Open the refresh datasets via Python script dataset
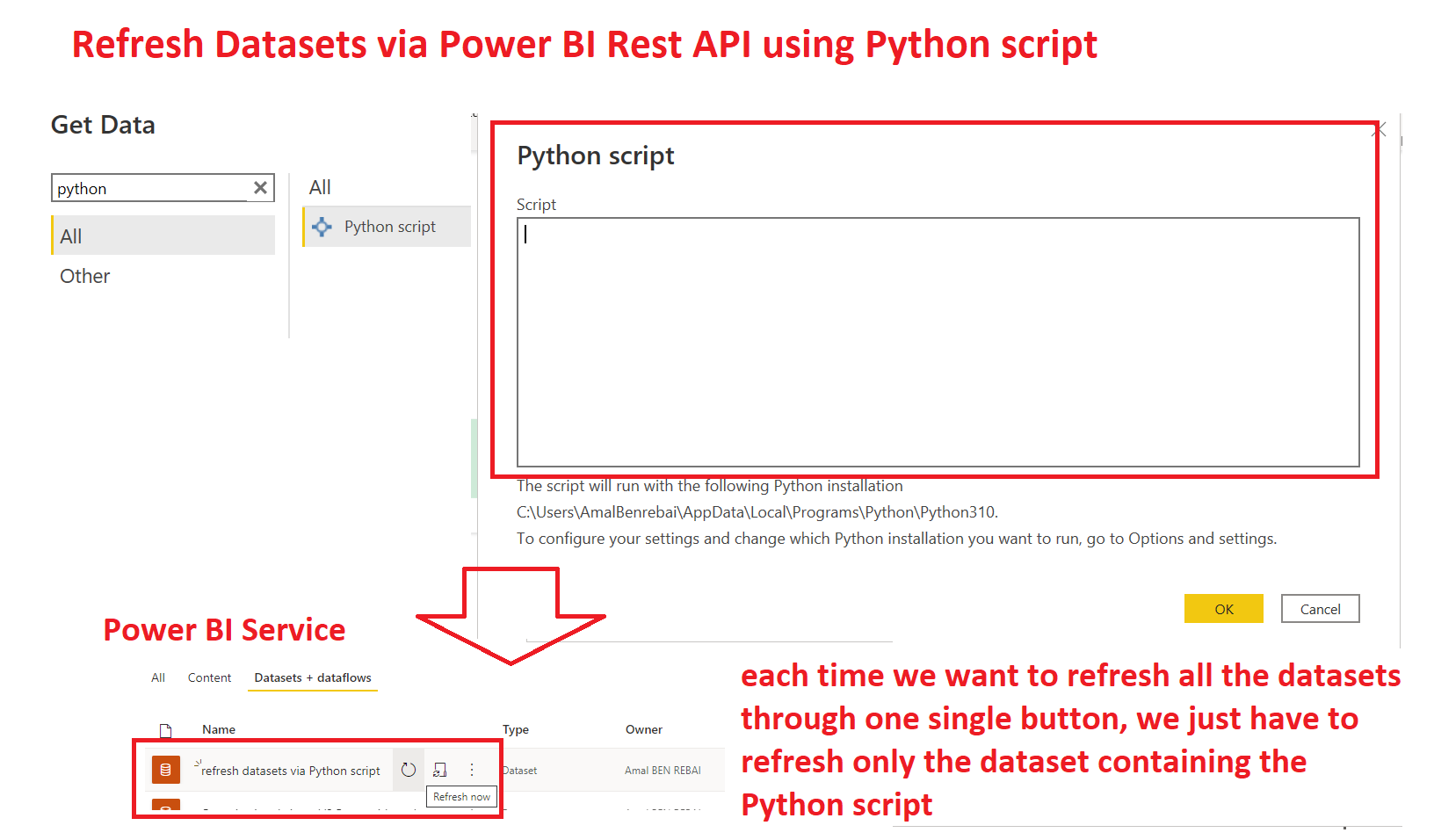The width and height of the screenshot is (1434, 840). coord(290,770)
